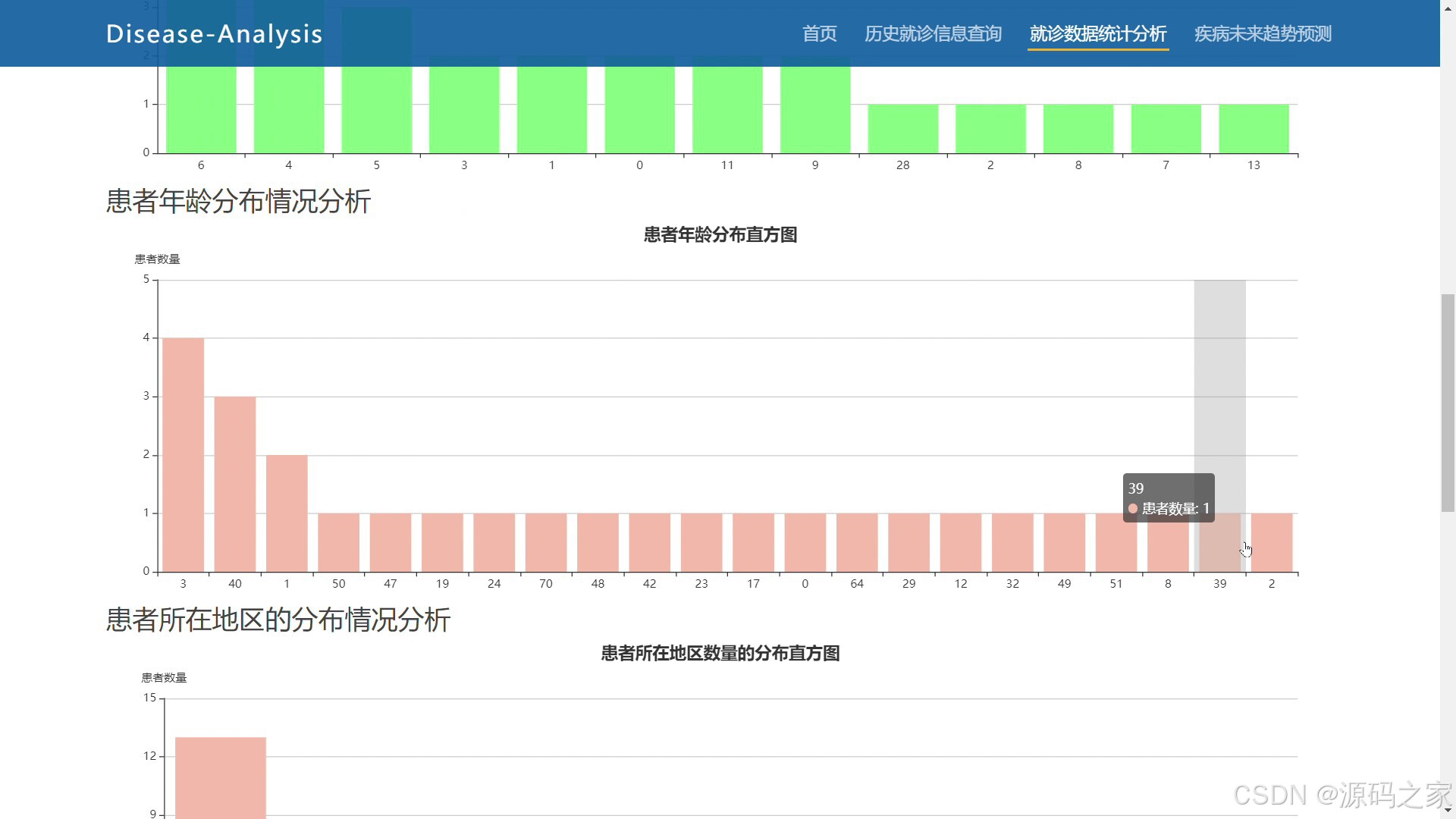
Task: Click the 患者年龄分布直方图 chart title
Action: (720, 235)
